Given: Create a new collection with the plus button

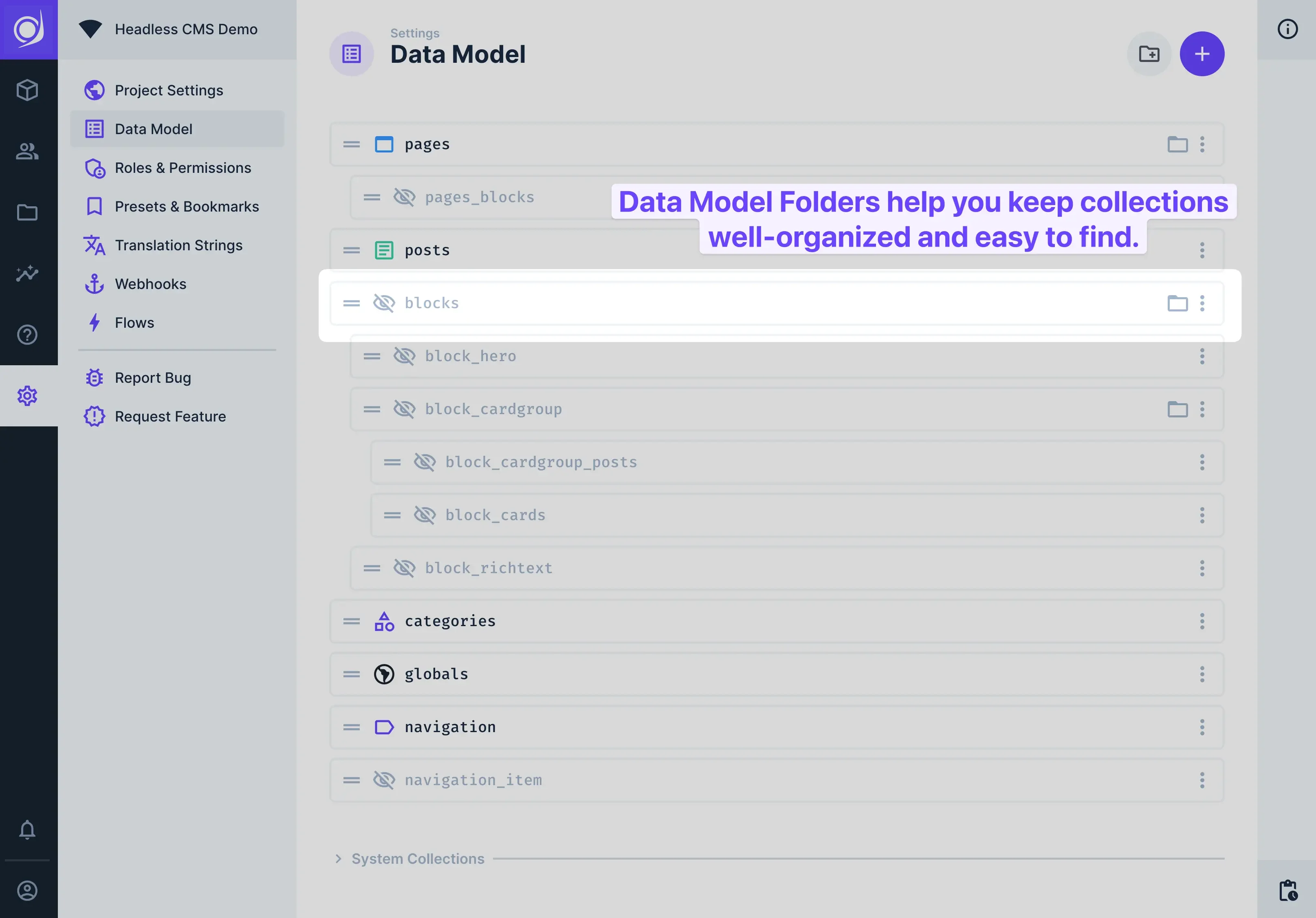Looking at the screenshot, I should coord(1202,53).
